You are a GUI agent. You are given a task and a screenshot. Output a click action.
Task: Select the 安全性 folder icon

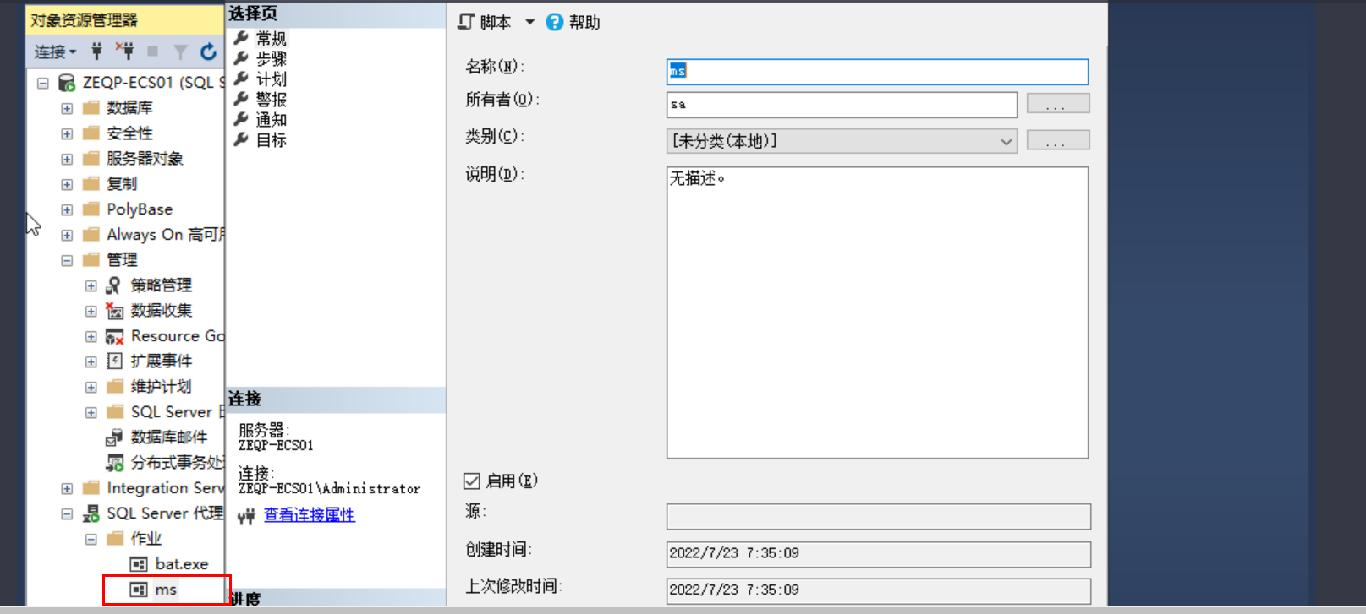(x=91, y=133)
